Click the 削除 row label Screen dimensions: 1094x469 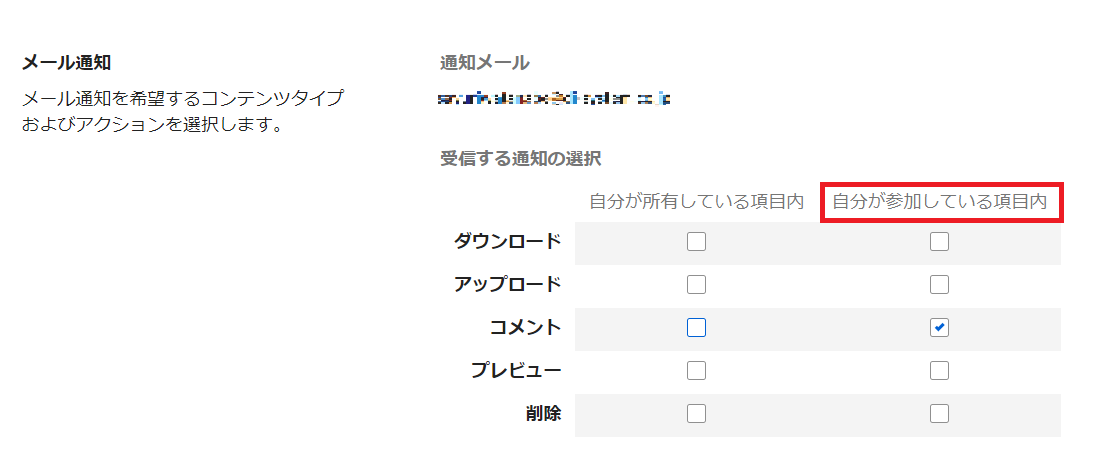[543, 414]
